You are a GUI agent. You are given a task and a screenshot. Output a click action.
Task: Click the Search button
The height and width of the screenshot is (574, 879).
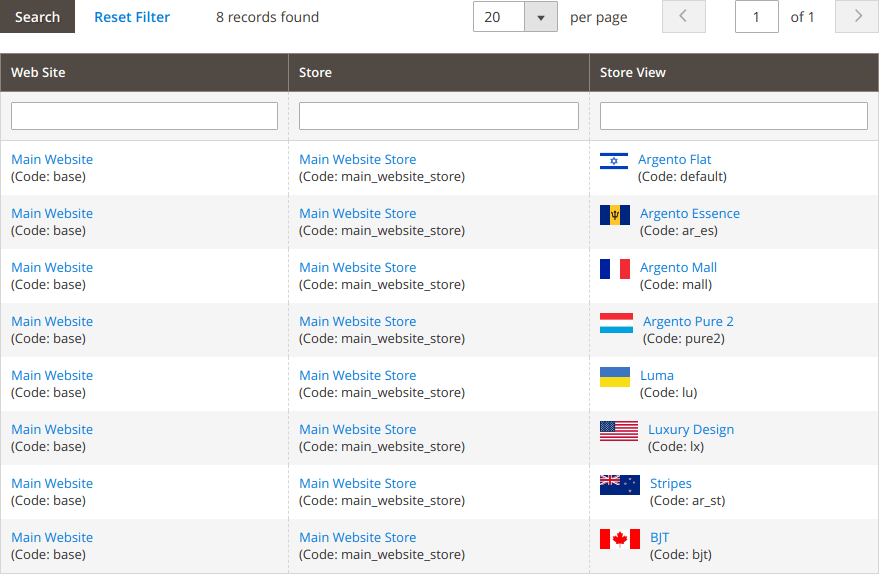coord(37,17)
